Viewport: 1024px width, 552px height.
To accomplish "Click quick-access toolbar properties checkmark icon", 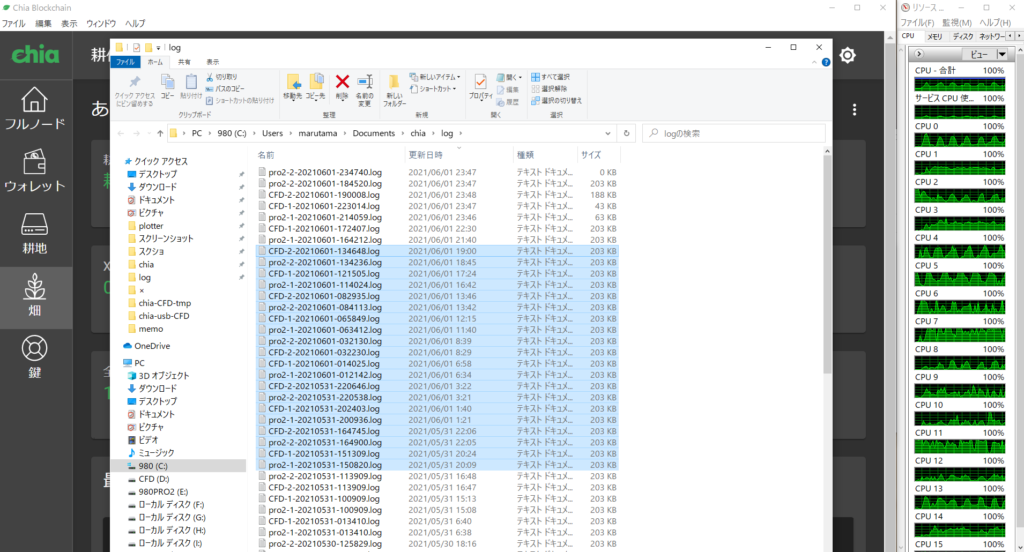I will 136,48.
